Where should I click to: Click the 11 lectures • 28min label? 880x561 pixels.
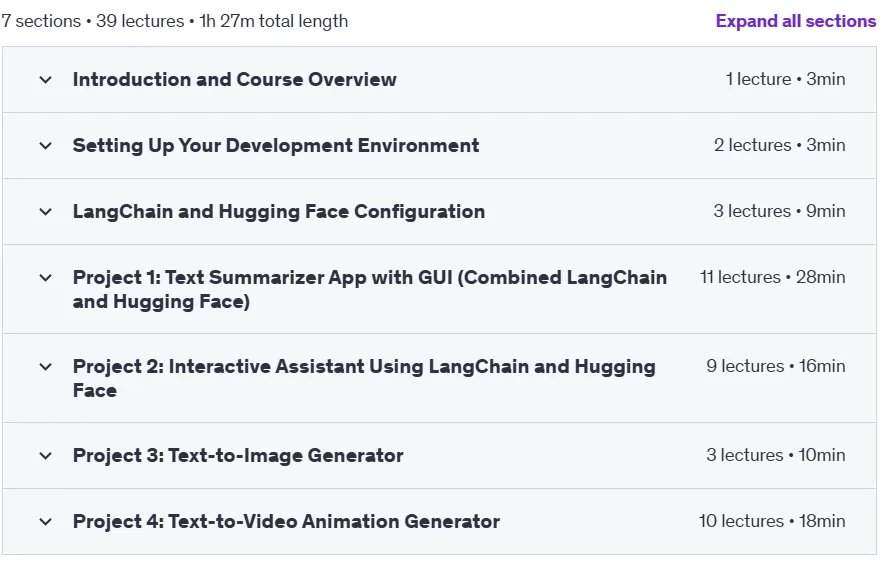772,277
